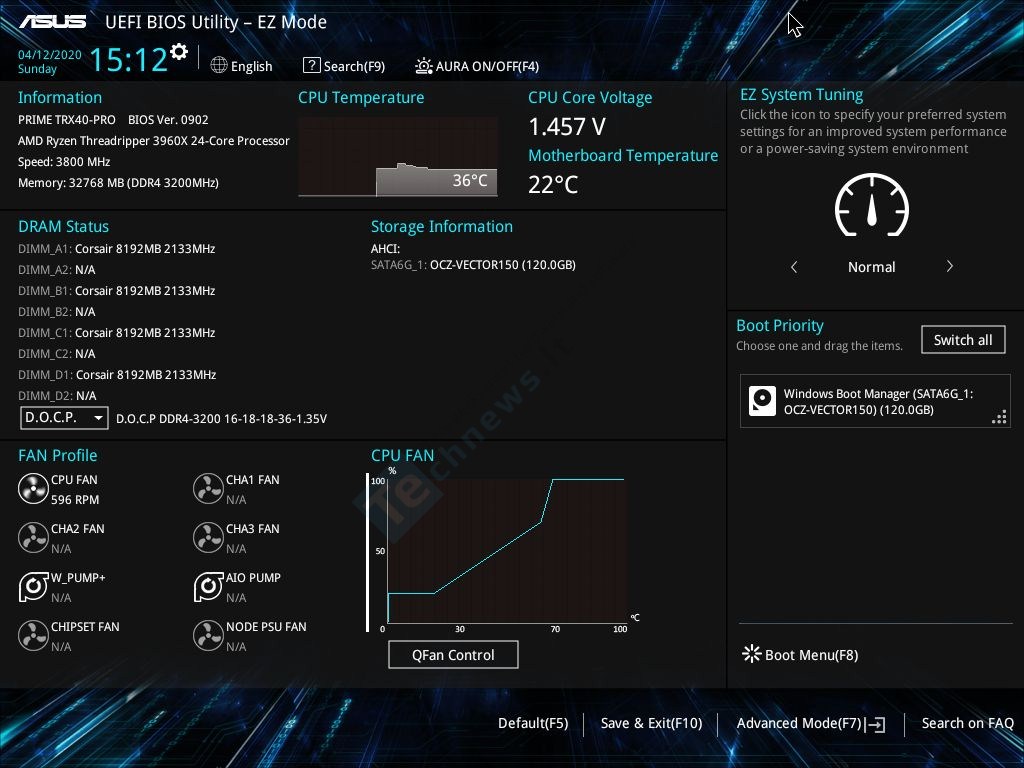Click the ASUS logo

coord(52,22)
